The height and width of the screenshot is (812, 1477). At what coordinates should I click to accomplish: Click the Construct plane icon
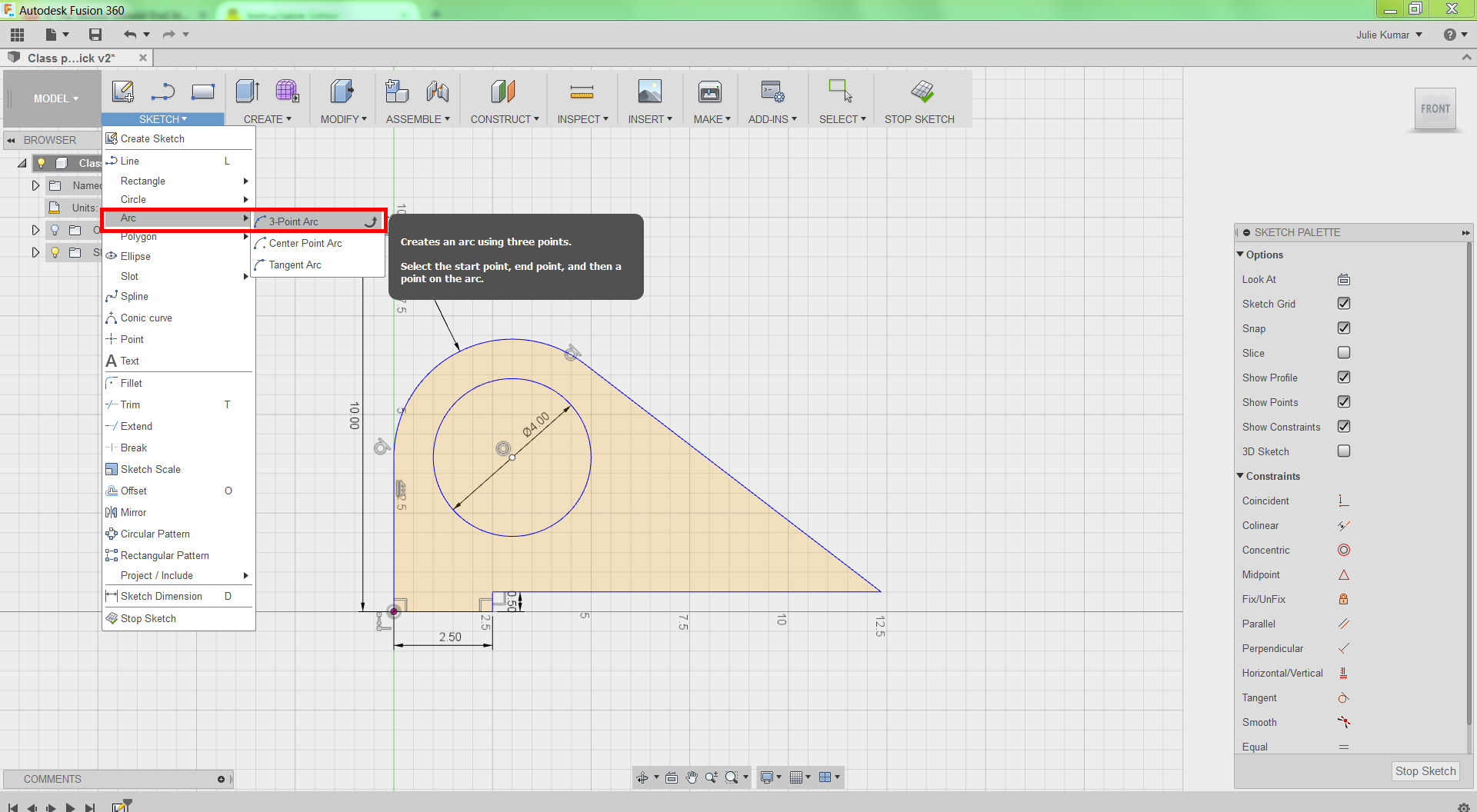point(503,92)
